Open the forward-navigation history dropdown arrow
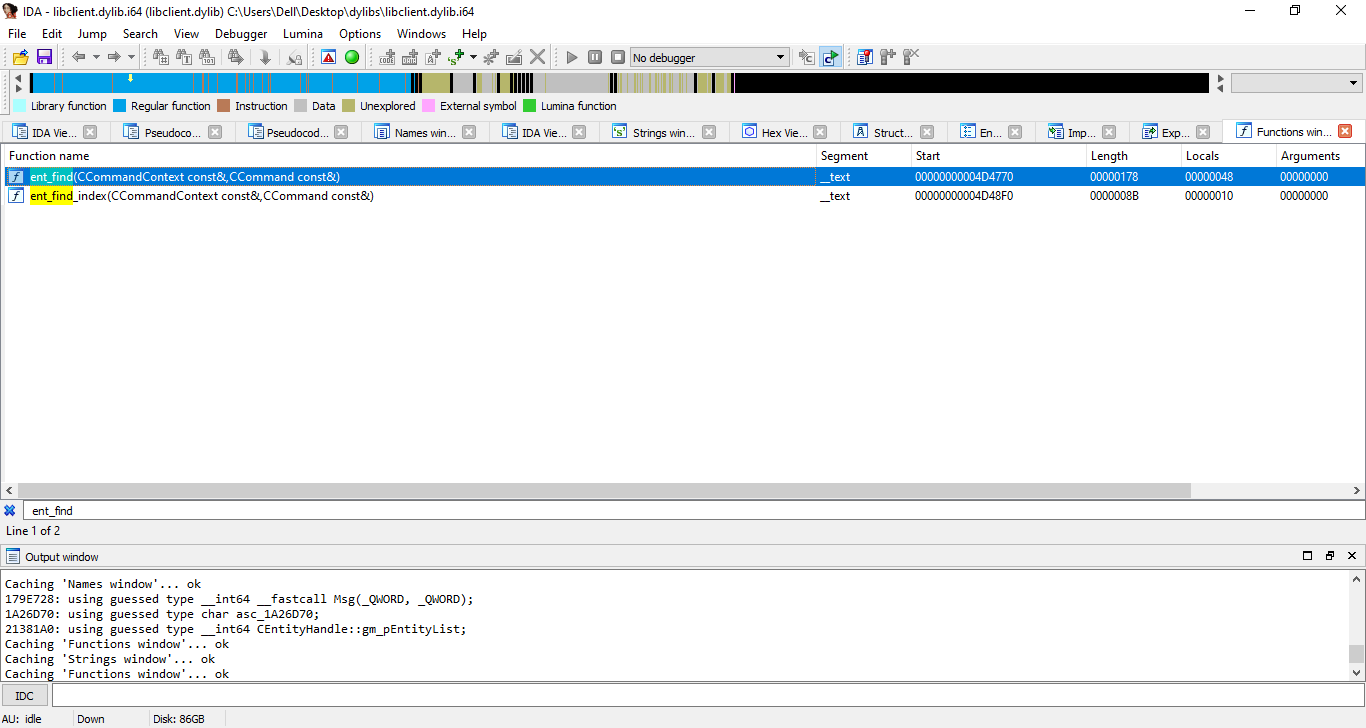The height and width of the screenshot is (728, 1366). pyautogui.click(x=131, y=57)
